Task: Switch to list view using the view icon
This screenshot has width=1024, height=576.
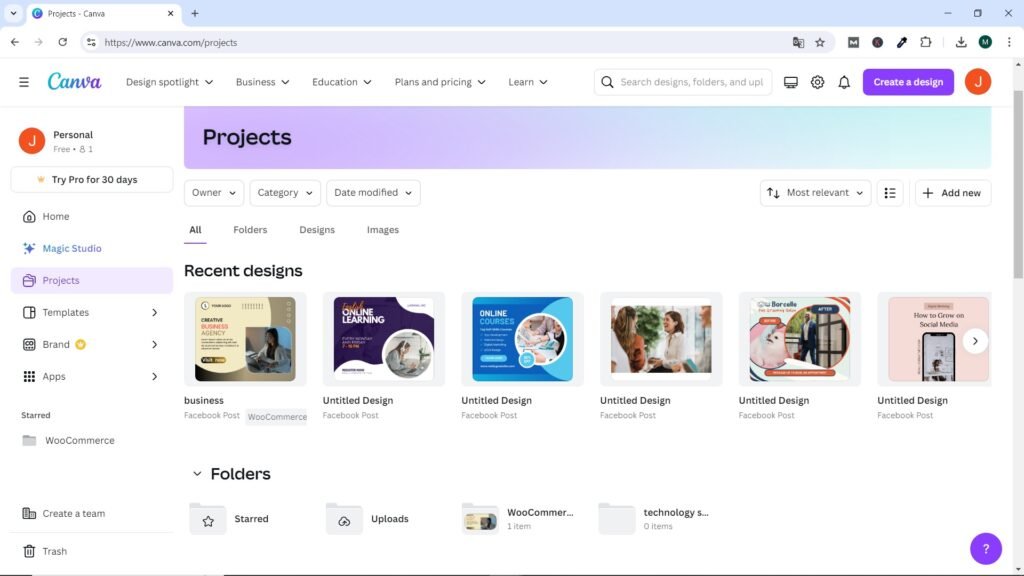Action: tap(890, 193)
